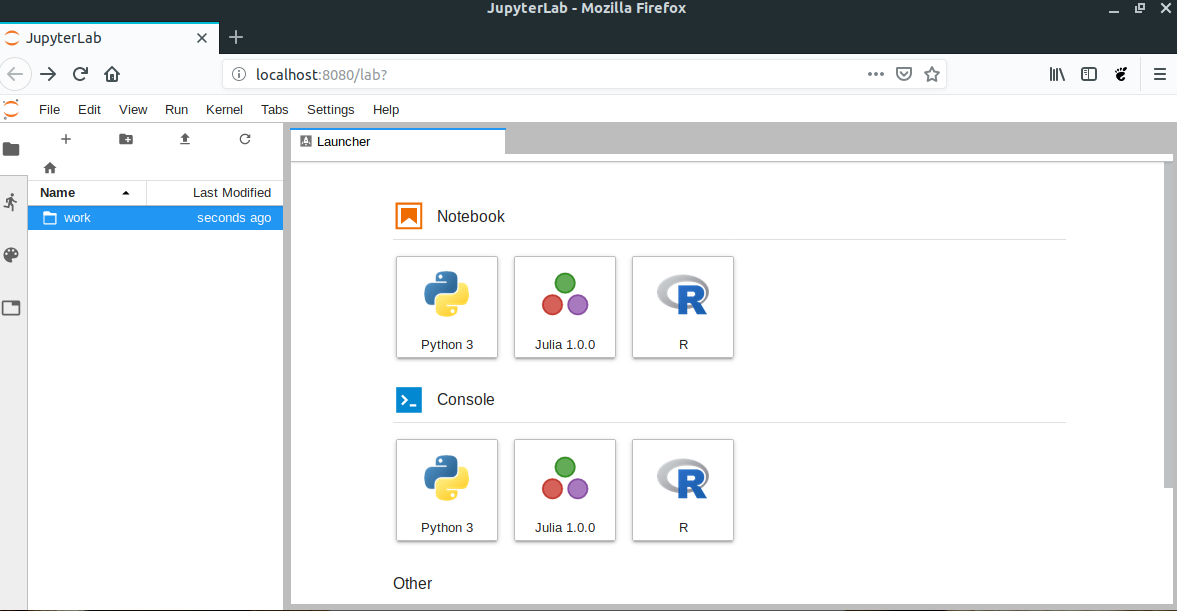Image resolution: width=1177 pixels, height=611 pixels.
Task: Open Firefox library view
Action: 1057,74
